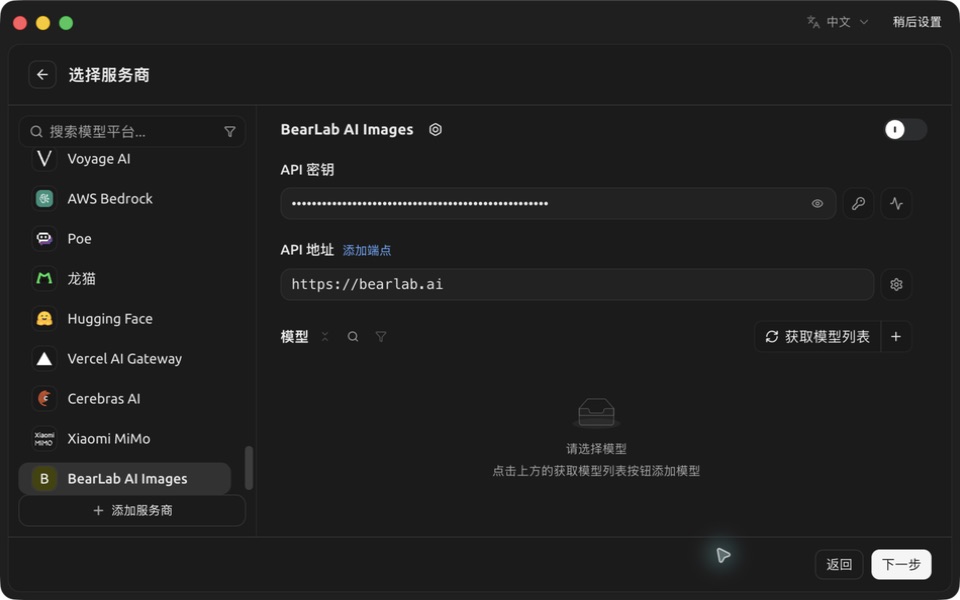Click the 返回 button
The height and width of the screenshot is (600, 960).
click(x=839, y=564)
